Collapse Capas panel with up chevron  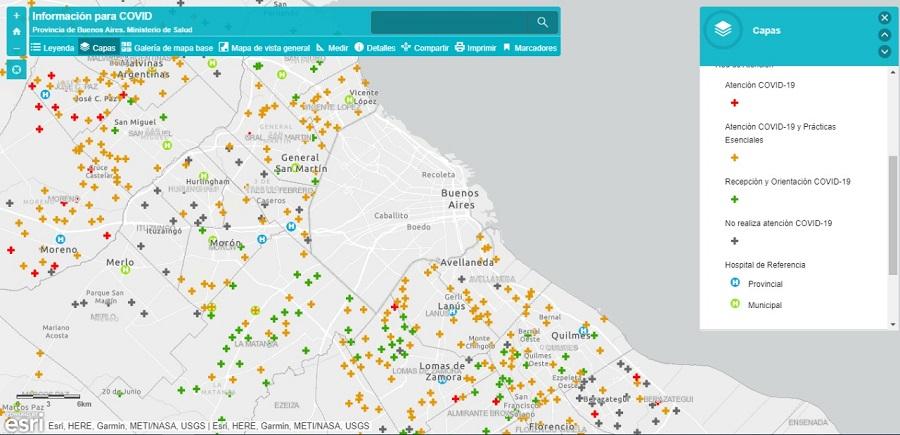click(884, 34)
